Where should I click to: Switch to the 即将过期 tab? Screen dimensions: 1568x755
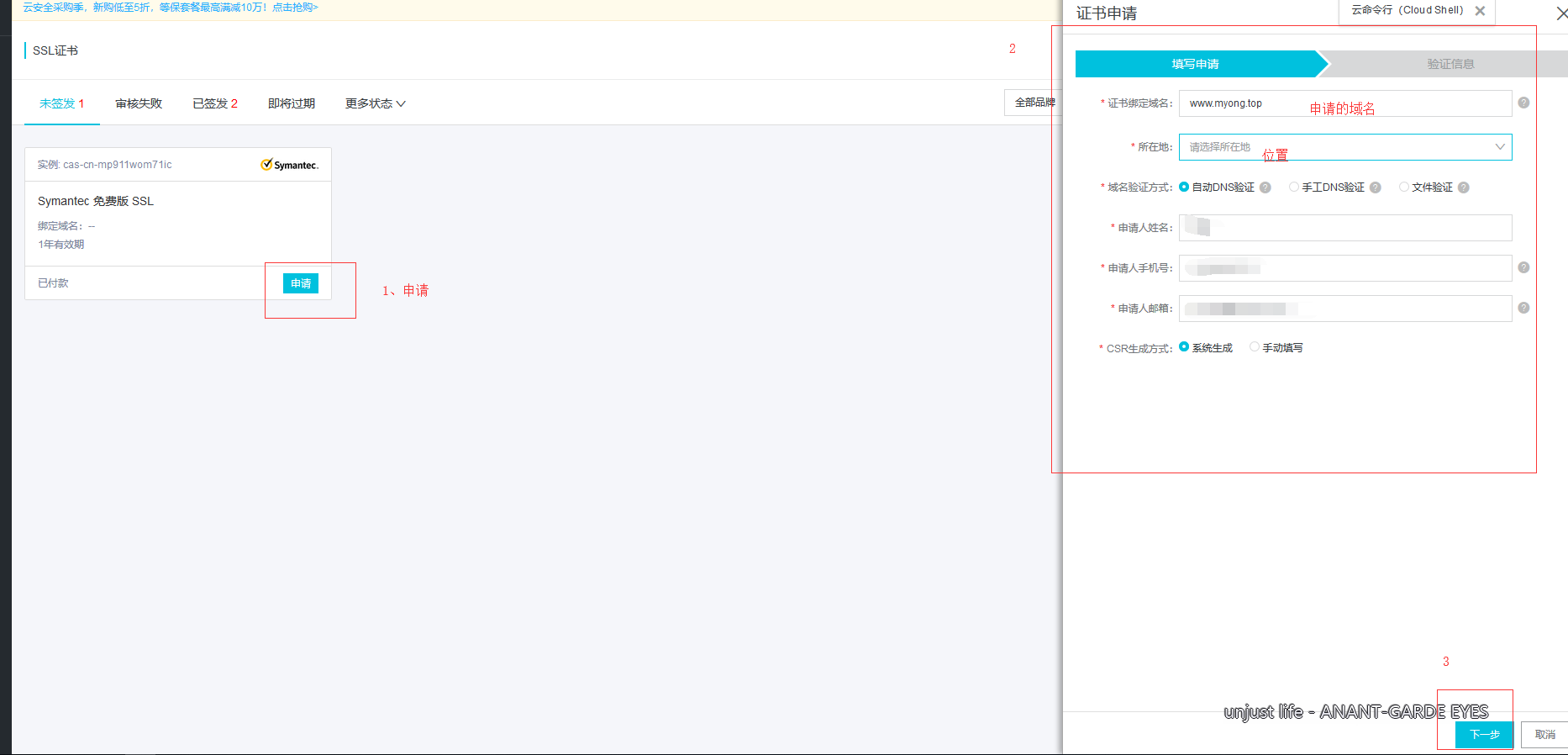(x=292, y=103)
